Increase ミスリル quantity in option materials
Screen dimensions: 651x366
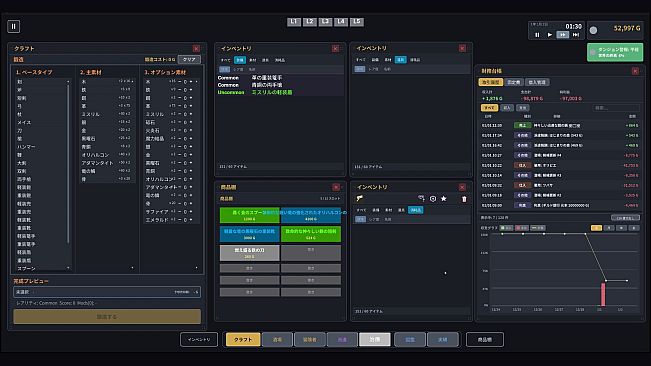(191, 114)
